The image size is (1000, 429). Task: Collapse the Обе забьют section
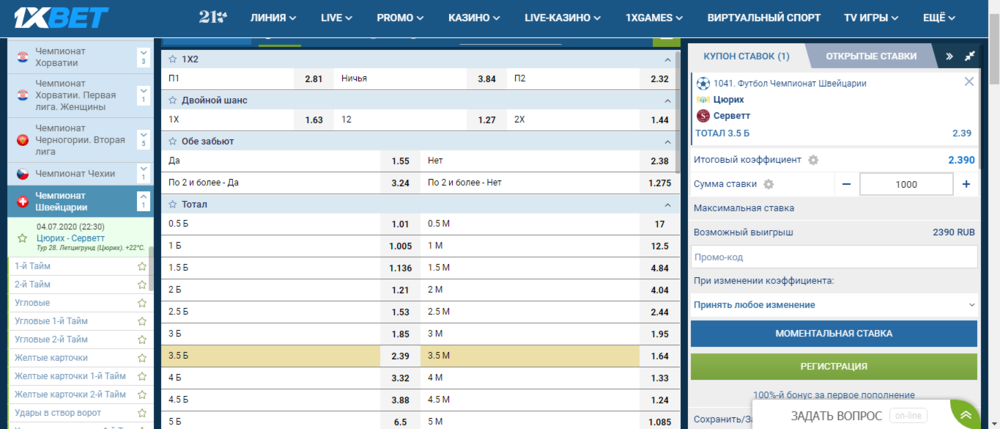coord(668,142)
